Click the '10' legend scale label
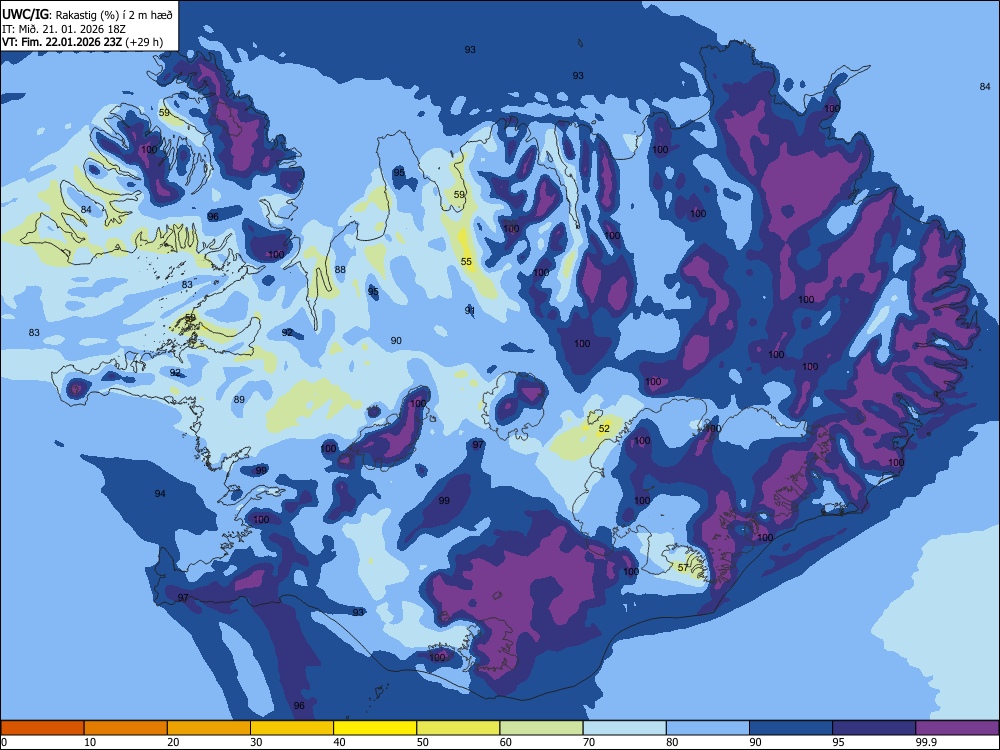1000x750 pixels. tap(90, 742)
